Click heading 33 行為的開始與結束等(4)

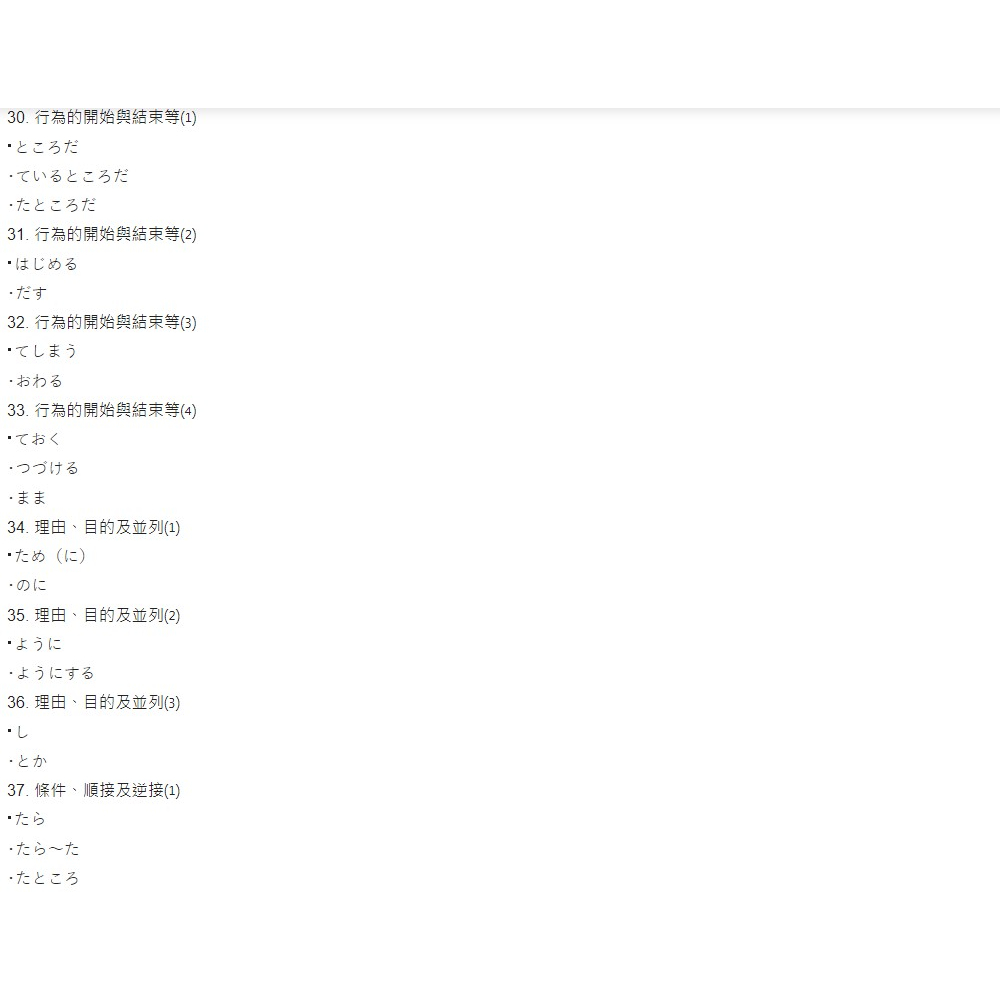102,410
